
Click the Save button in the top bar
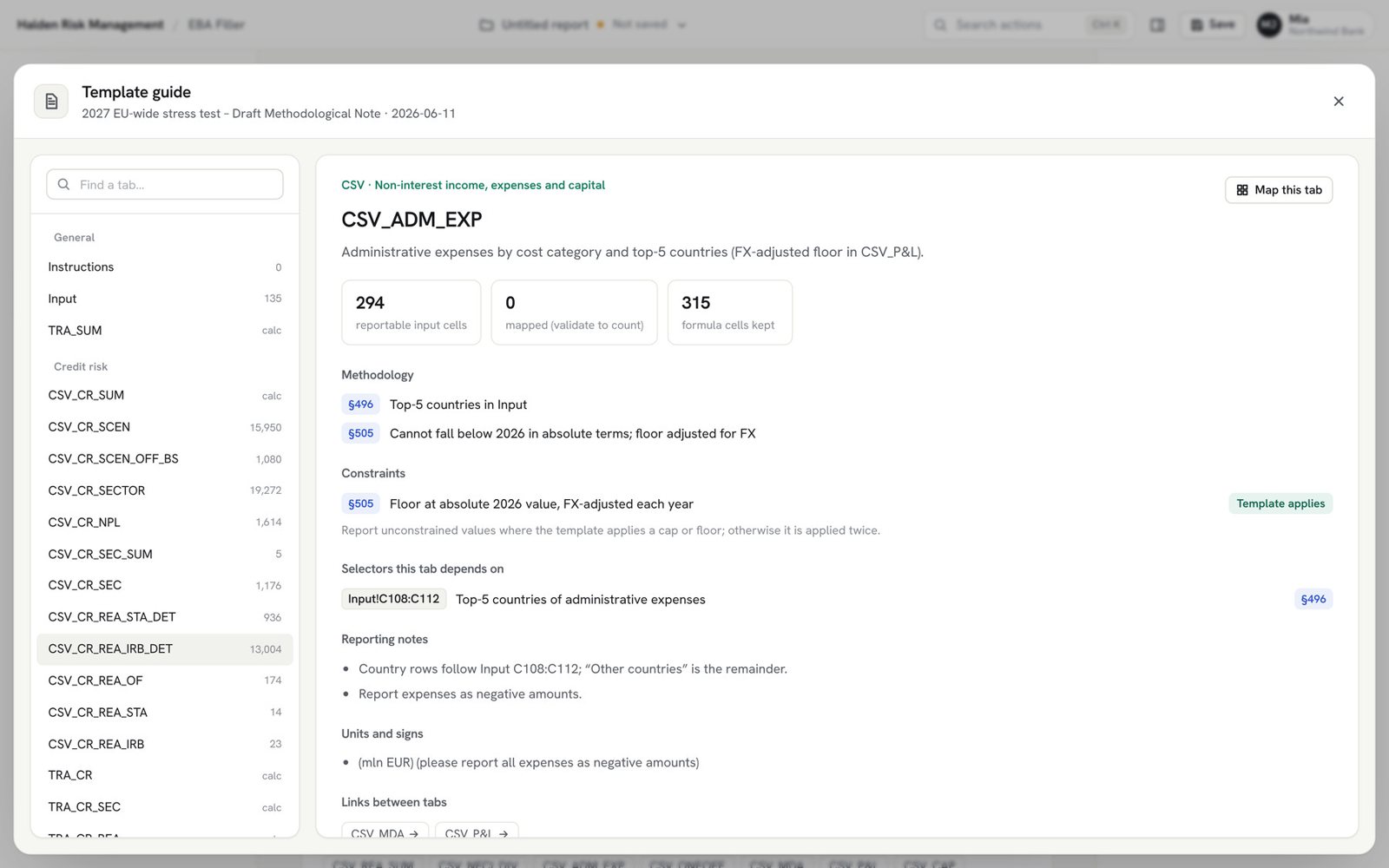click(x=1213, y=24)
